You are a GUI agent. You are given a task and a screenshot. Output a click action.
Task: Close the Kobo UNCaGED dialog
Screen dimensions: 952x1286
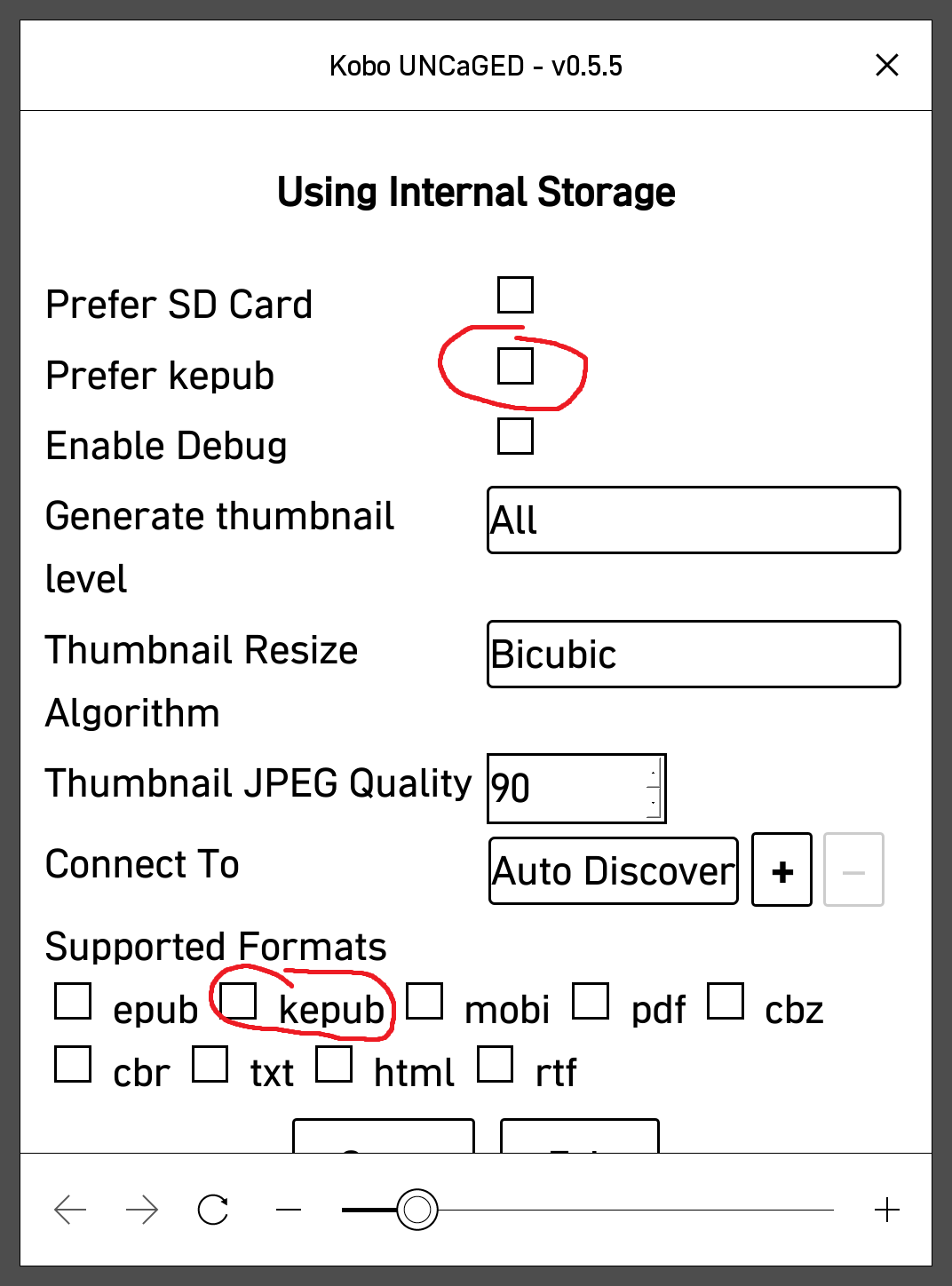click(x=886, y=65)
